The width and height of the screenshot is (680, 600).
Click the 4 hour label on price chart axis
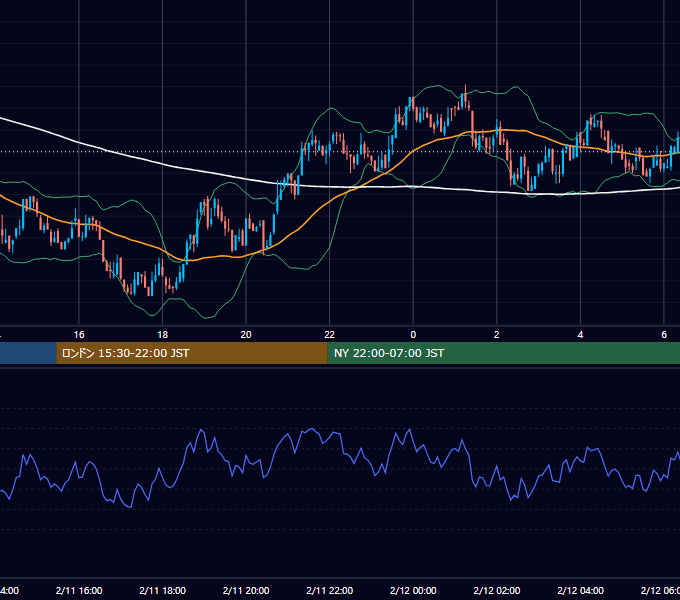pos(580,334)
